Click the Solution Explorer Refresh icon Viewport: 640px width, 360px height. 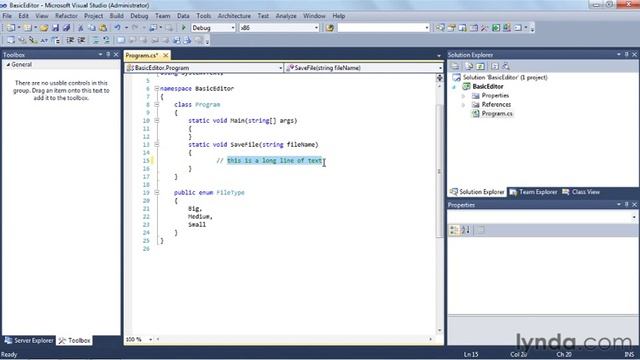pos(480,66)
